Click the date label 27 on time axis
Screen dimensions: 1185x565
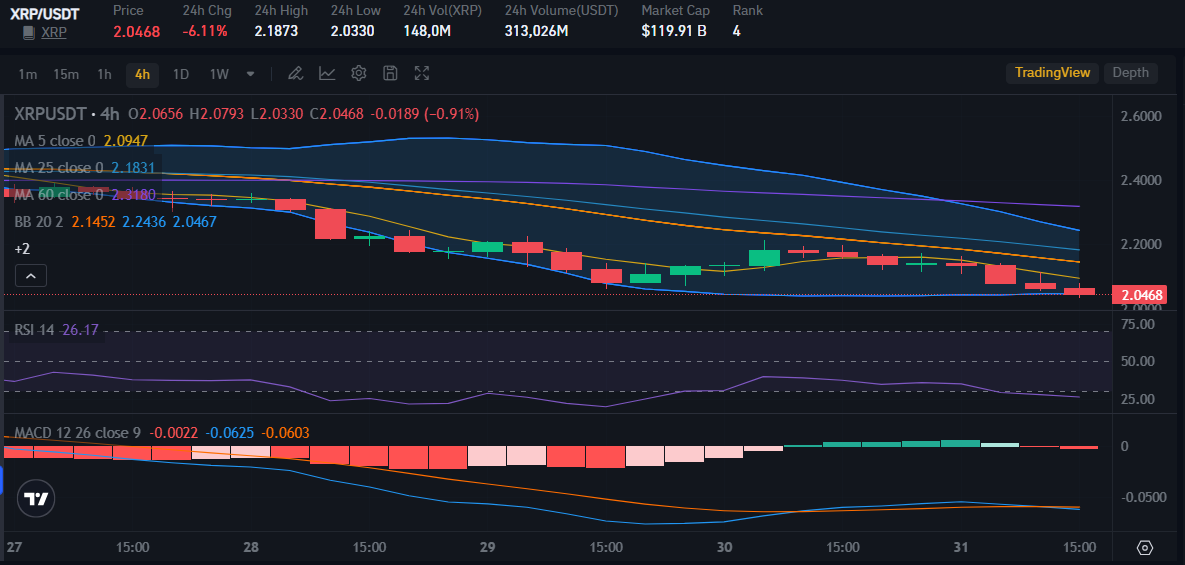coord(13,547)
